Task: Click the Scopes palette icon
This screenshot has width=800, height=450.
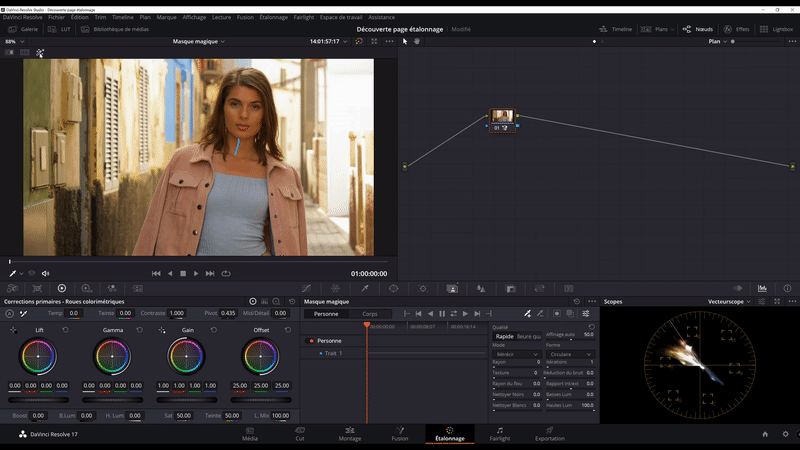Action: pos(762,288)
